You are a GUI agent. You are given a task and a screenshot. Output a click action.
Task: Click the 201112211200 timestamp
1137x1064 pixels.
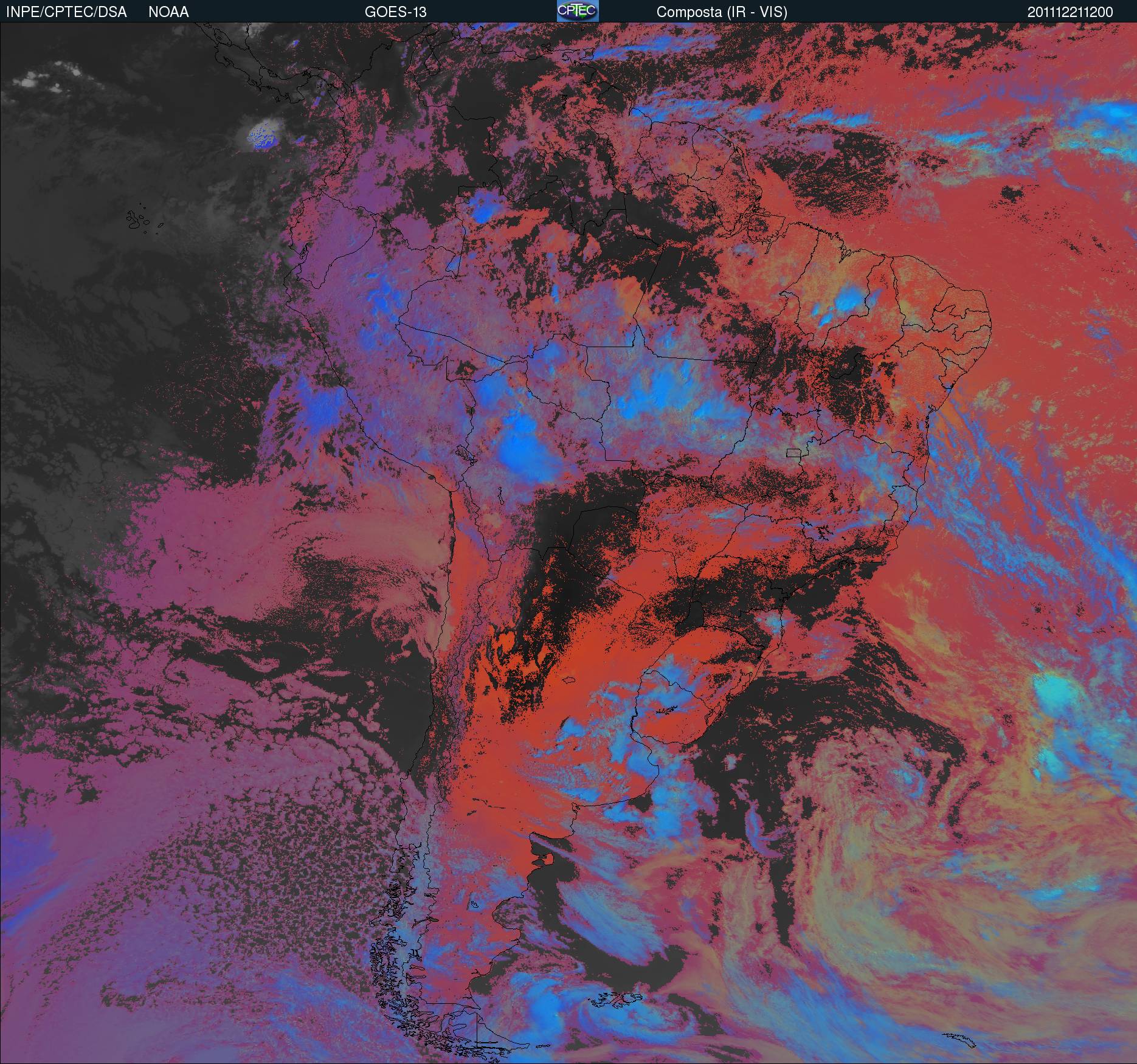(1070, 12)
